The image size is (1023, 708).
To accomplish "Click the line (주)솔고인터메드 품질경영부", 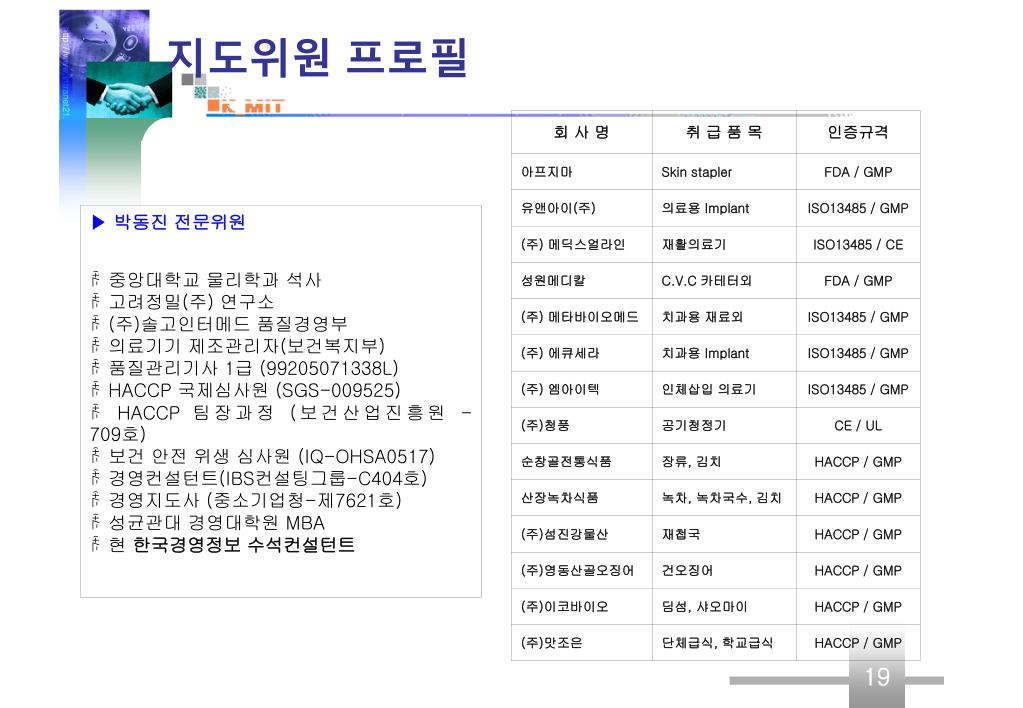I will 228,324.
